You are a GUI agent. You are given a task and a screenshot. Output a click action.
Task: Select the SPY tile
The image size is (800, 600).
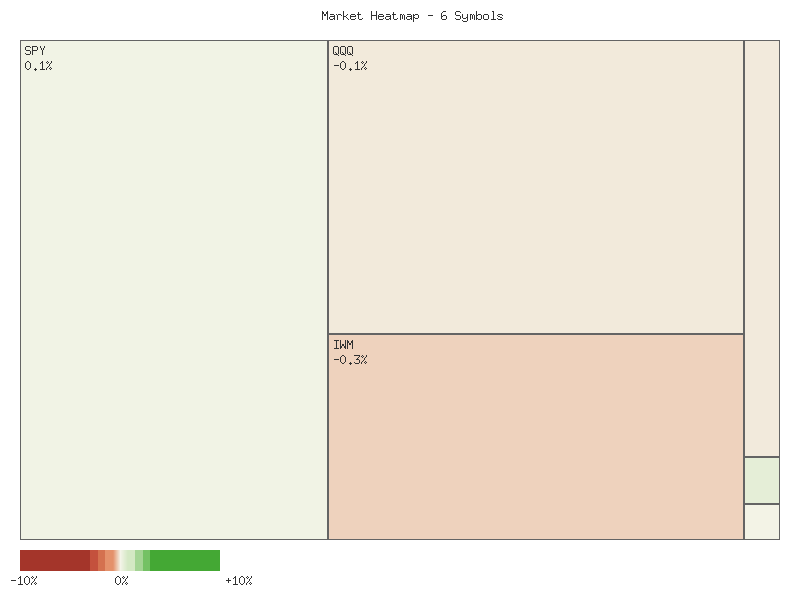(170, 290)
